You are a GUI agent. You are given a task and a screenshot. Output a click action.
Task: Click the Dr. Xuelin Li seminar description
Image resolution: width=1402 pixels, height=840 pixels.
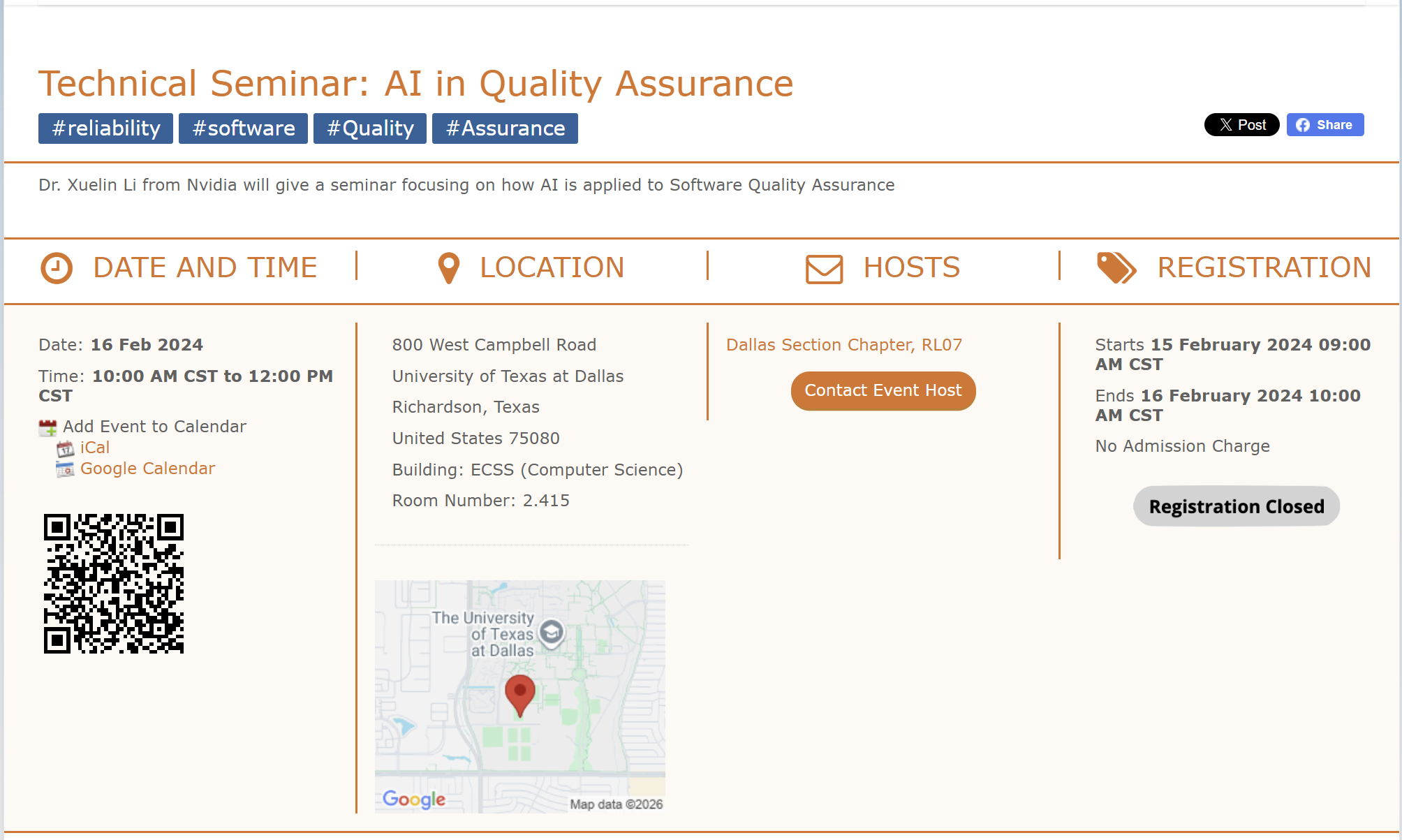[x=466, y=185]
